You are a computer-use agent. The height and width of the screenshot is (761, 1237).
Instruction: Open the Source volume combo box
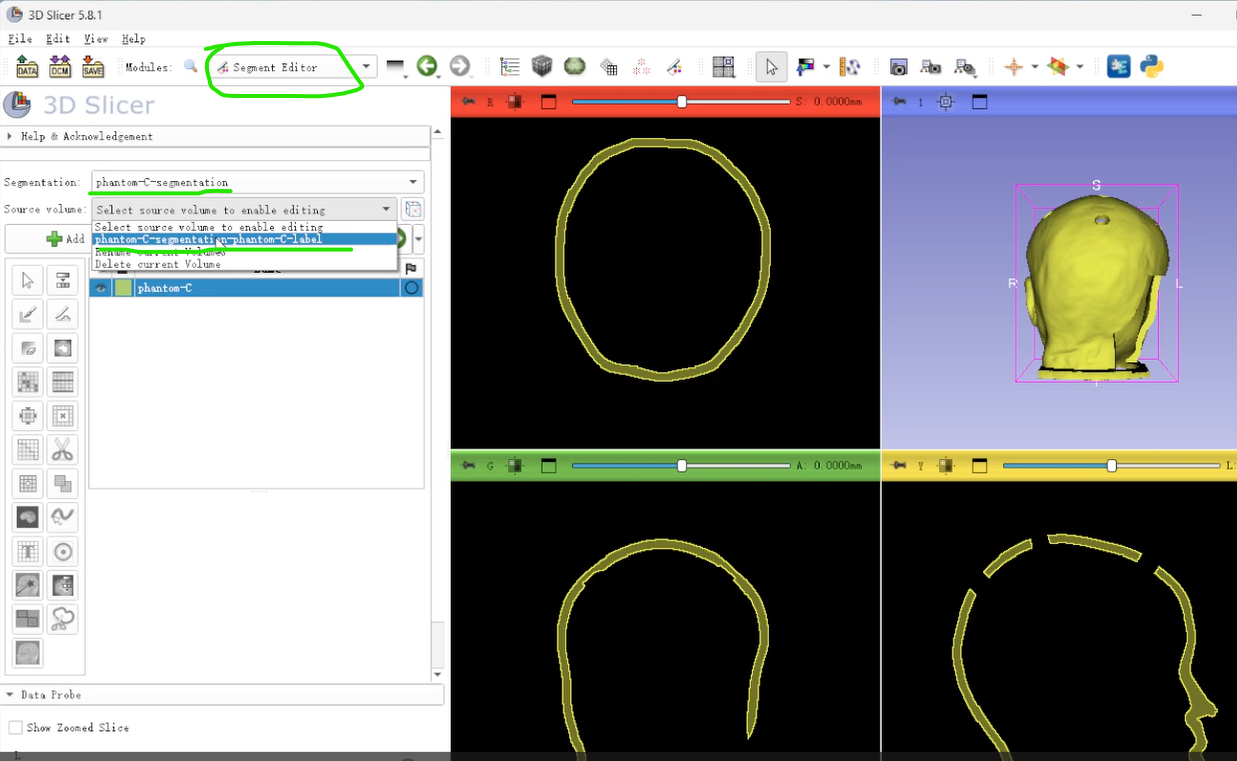pyautogui.click(x=245, y=209)
